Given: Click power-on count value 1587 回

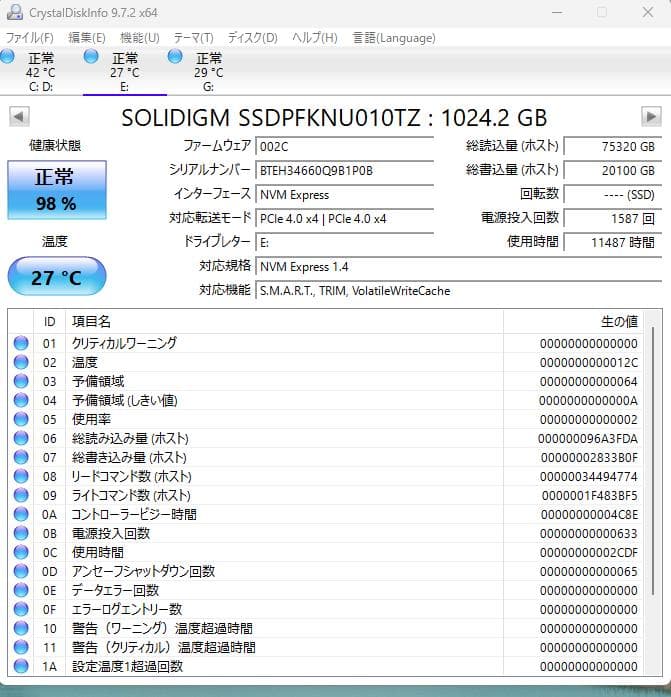Looking at the screenshot, I should [613, 218].
